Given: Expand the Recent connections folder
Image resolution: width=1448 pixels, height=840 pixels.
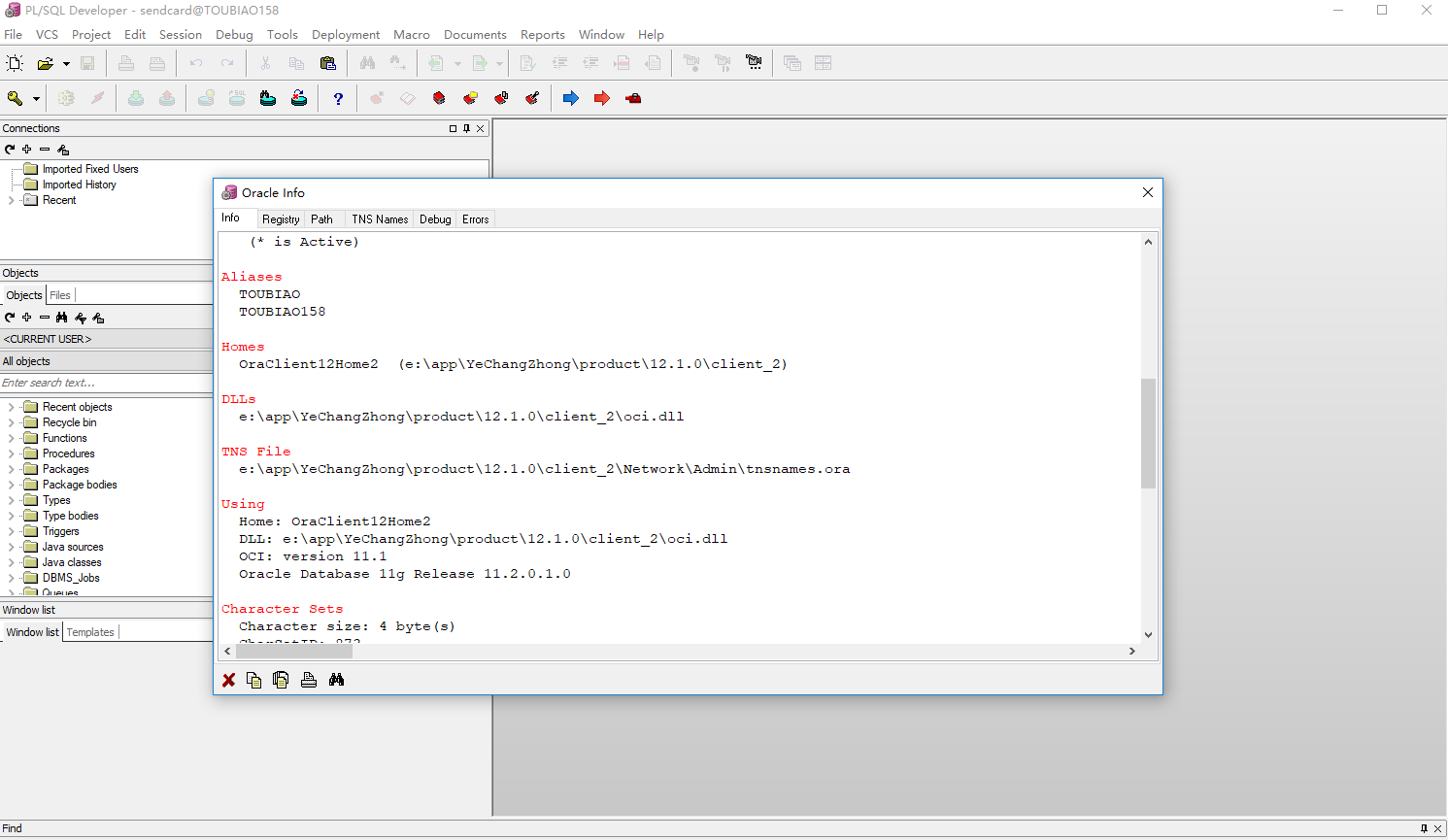Looking at the screenshot, I should click(11, 200).
